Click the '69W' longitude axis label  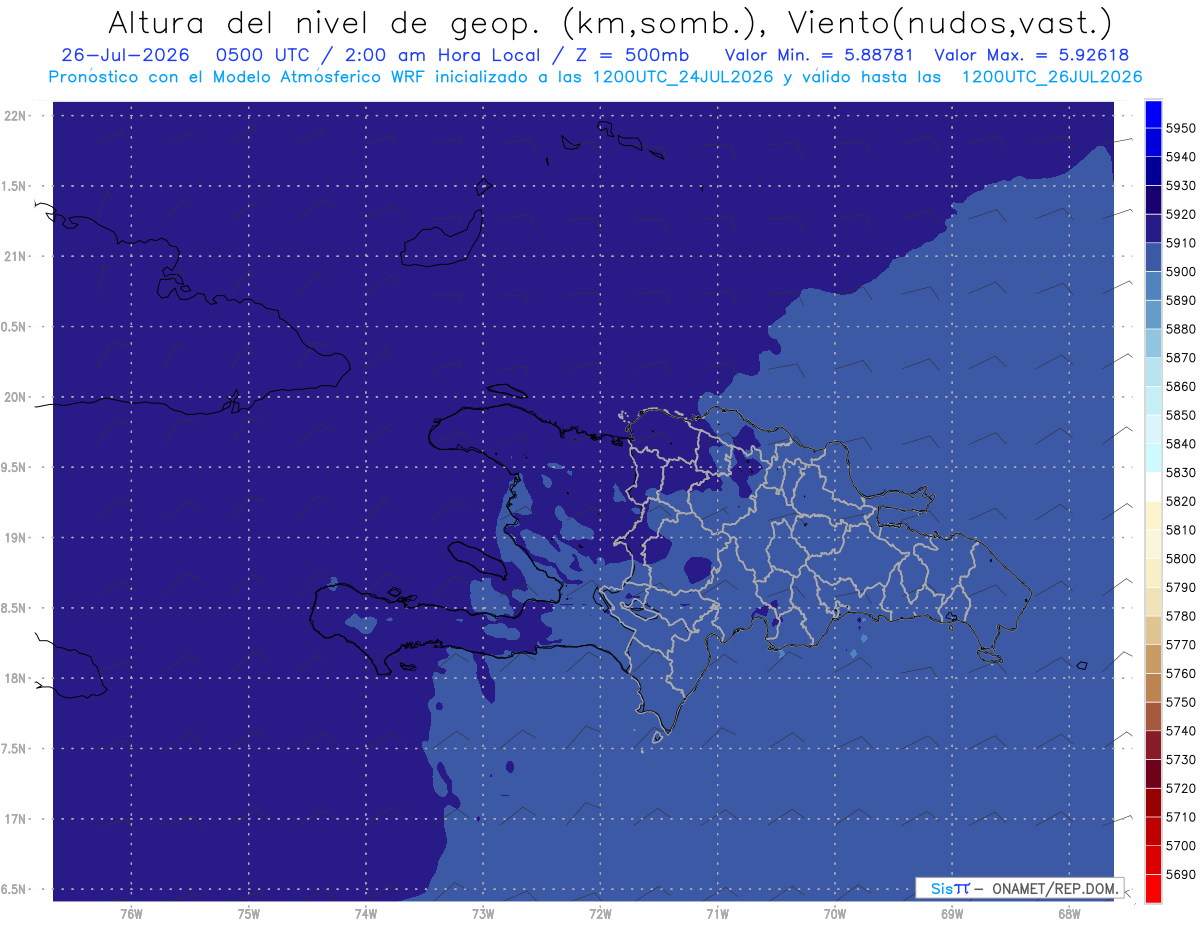coord(952,913)
